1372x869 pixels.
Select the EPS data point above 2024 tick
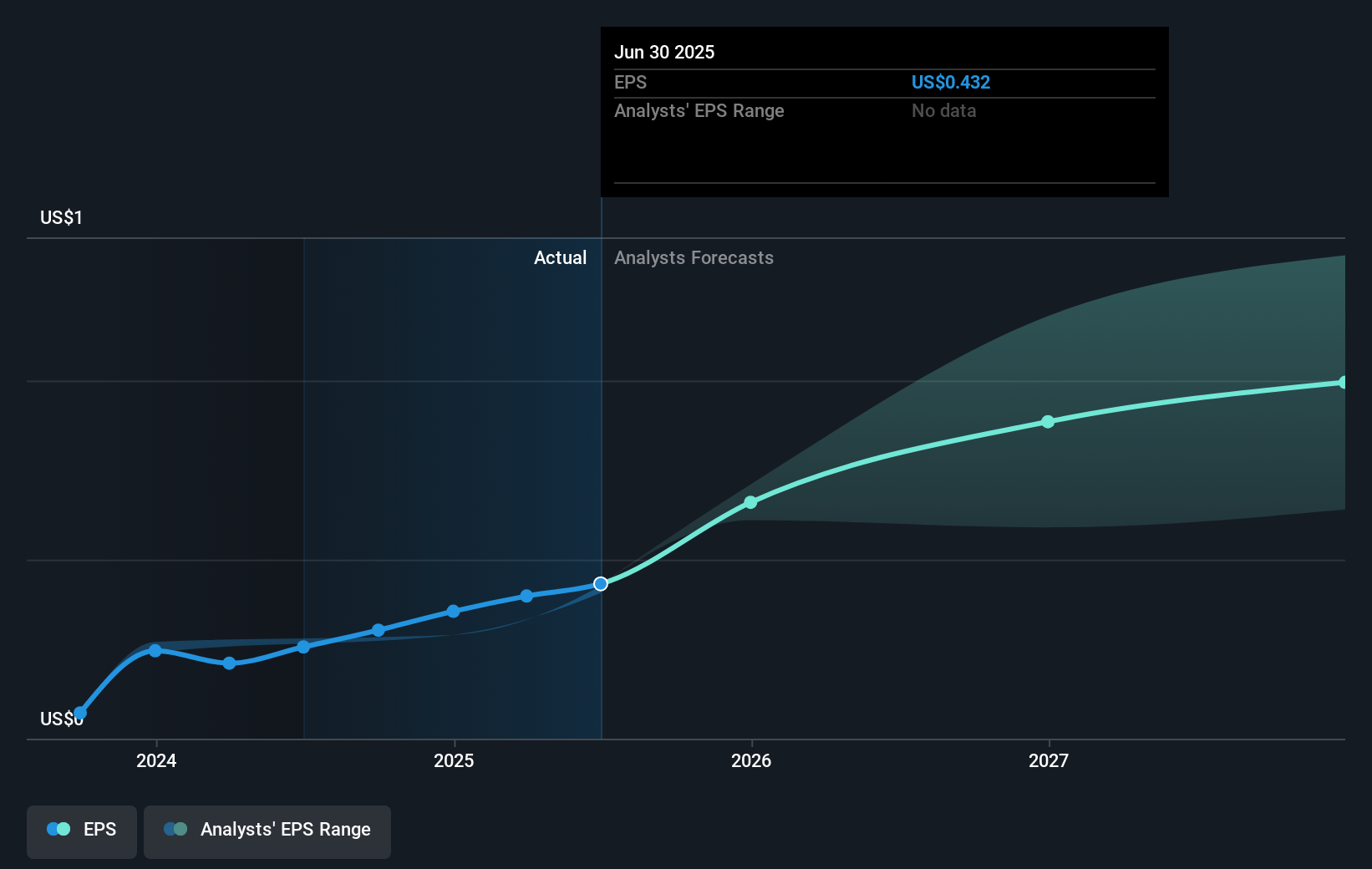tap(155, 650)
